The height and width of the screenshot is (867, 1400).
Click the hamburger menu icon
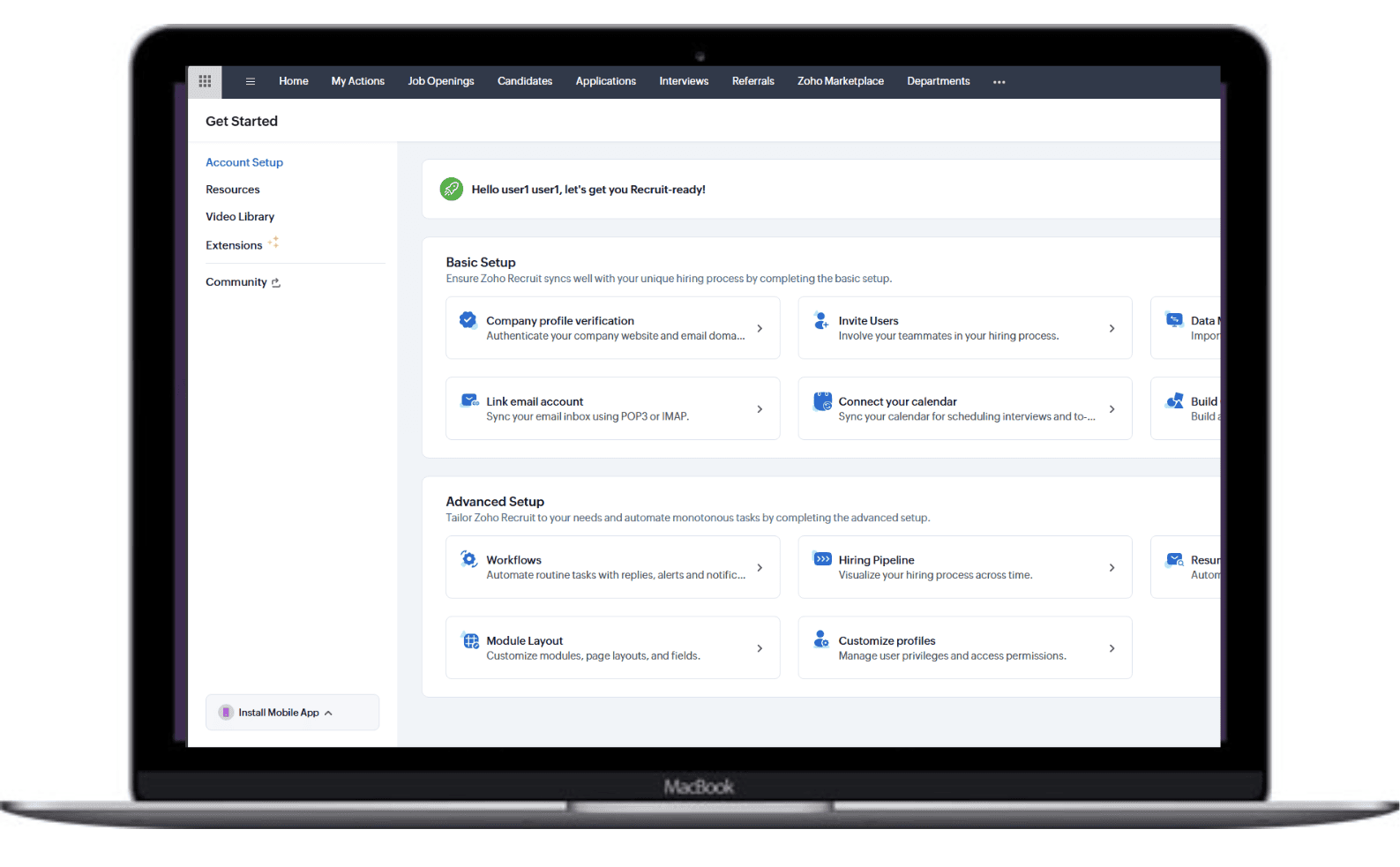tap(251, 81)
